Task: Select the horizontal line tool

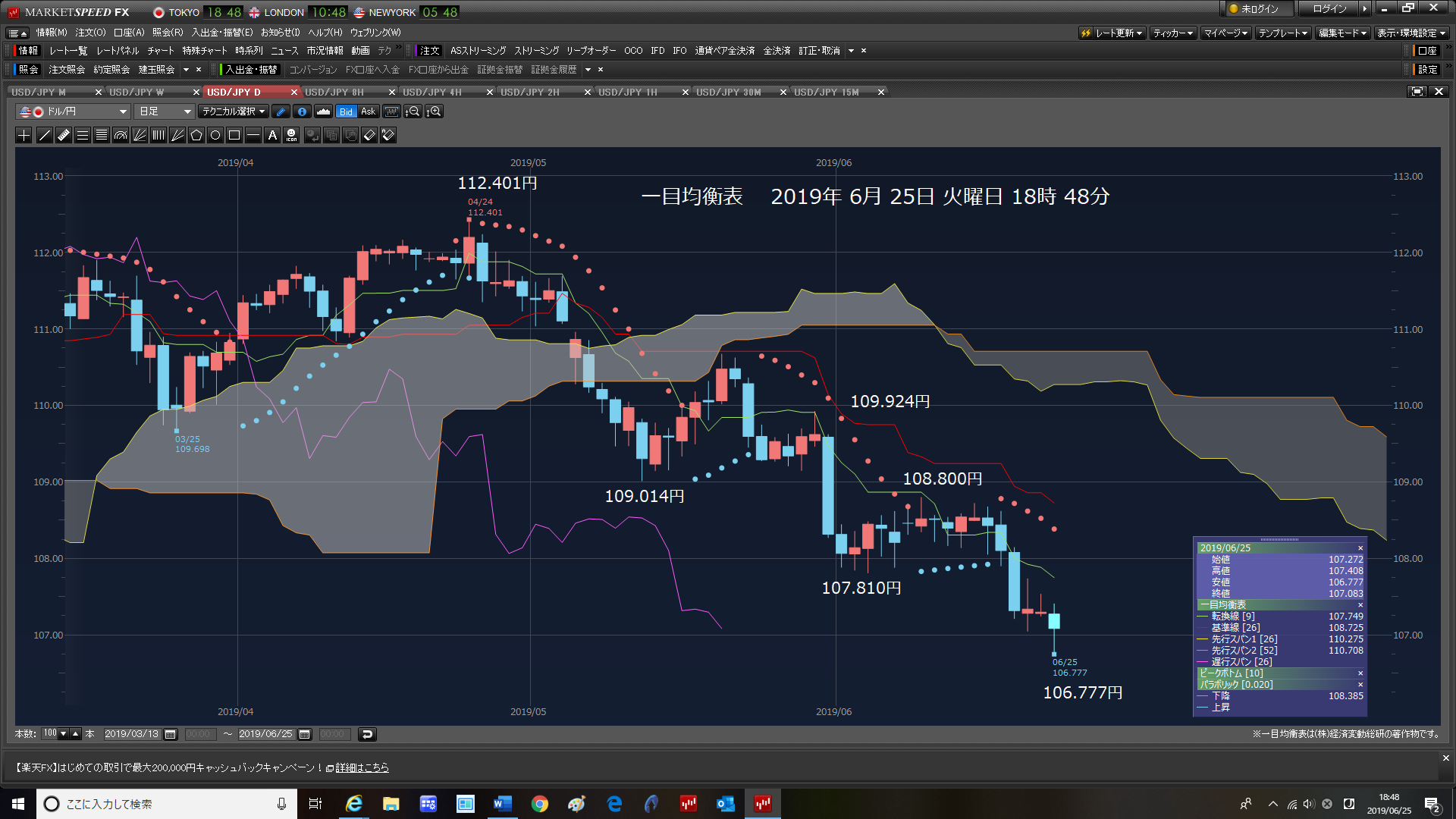Action: (253, 135)
